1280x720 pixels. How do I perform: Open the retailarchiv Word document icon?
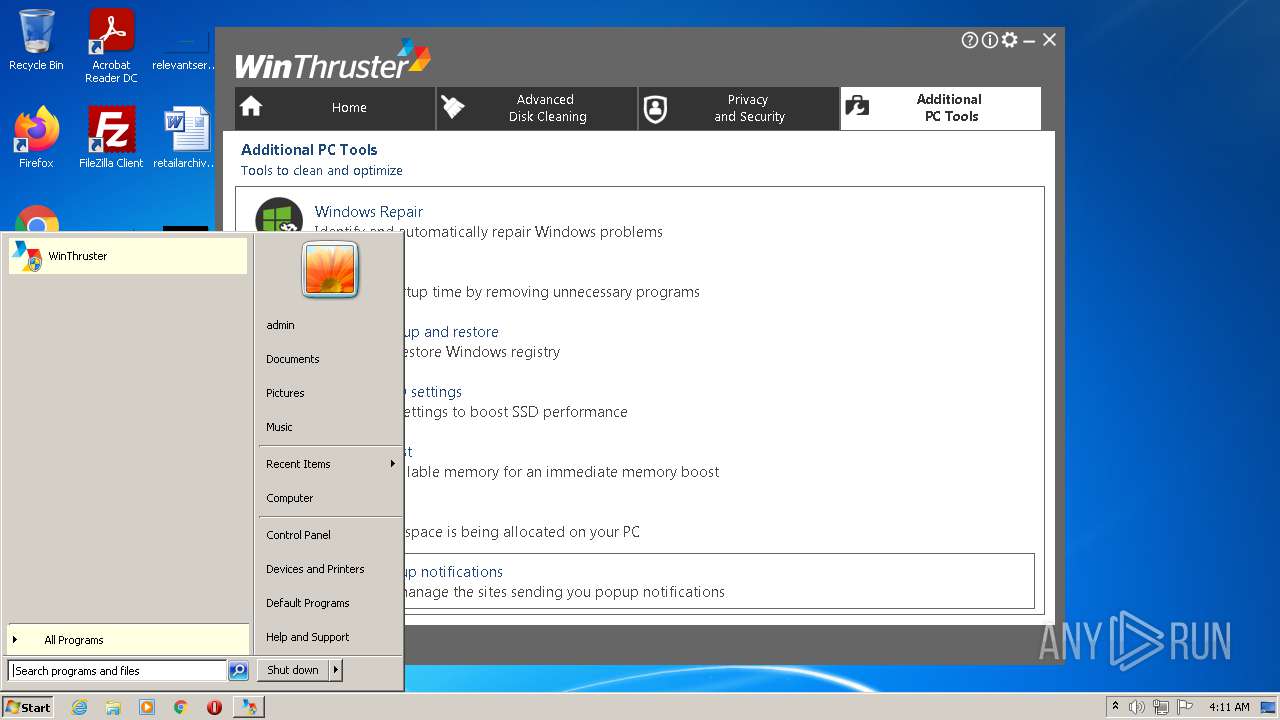pyautogui.click(x=185, y=137)
